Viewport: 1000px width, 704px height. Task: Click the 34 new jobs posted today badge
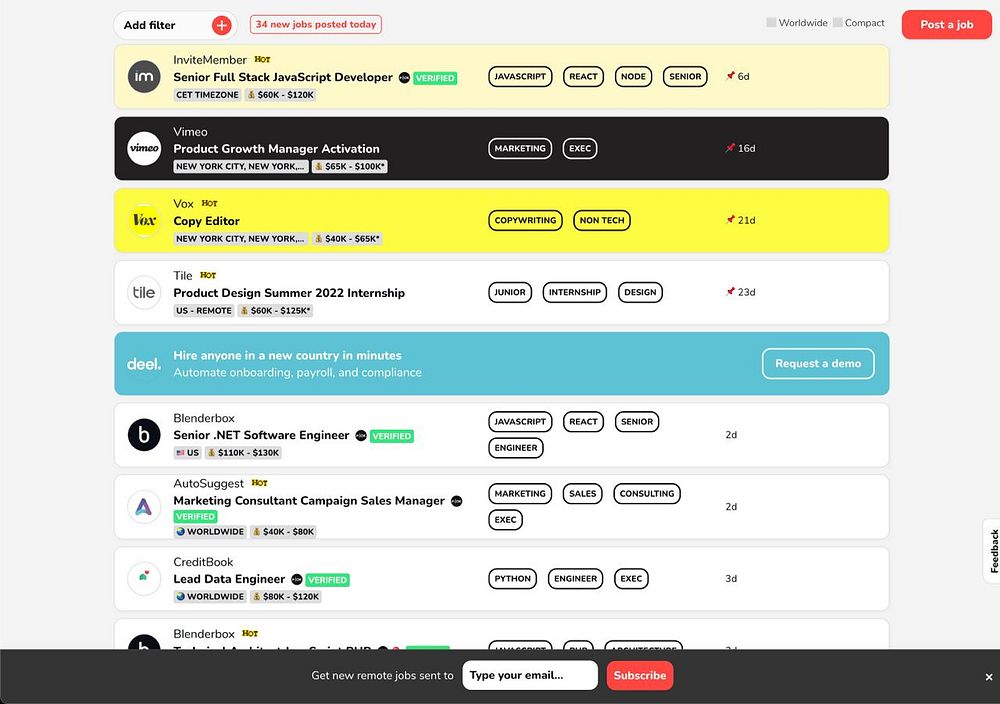(316, 24)
